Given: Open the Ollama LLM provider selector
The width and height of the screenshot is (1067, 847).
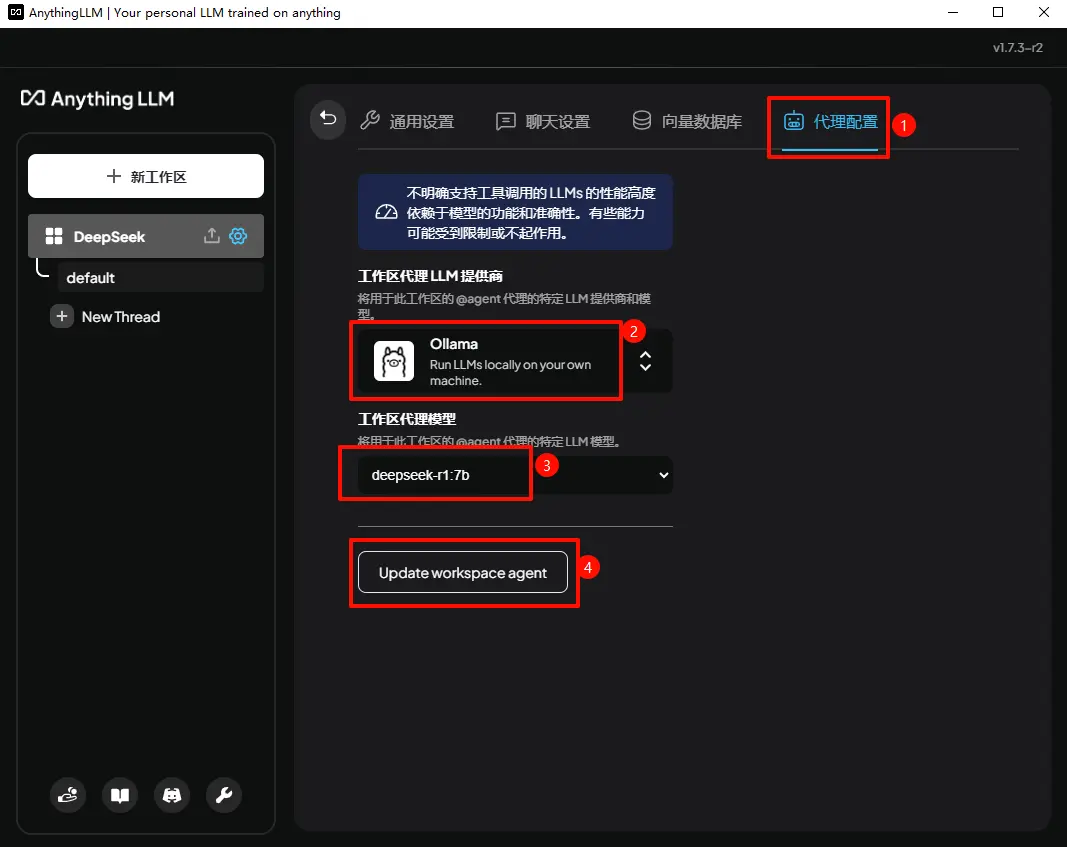Looking at the screenshot, I should coord(515,361).
